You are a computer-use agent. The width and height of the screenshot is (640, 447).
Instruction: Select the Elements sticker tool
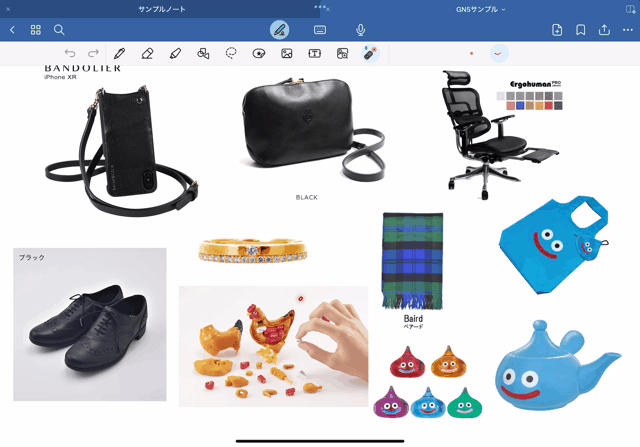pos(259,53)
